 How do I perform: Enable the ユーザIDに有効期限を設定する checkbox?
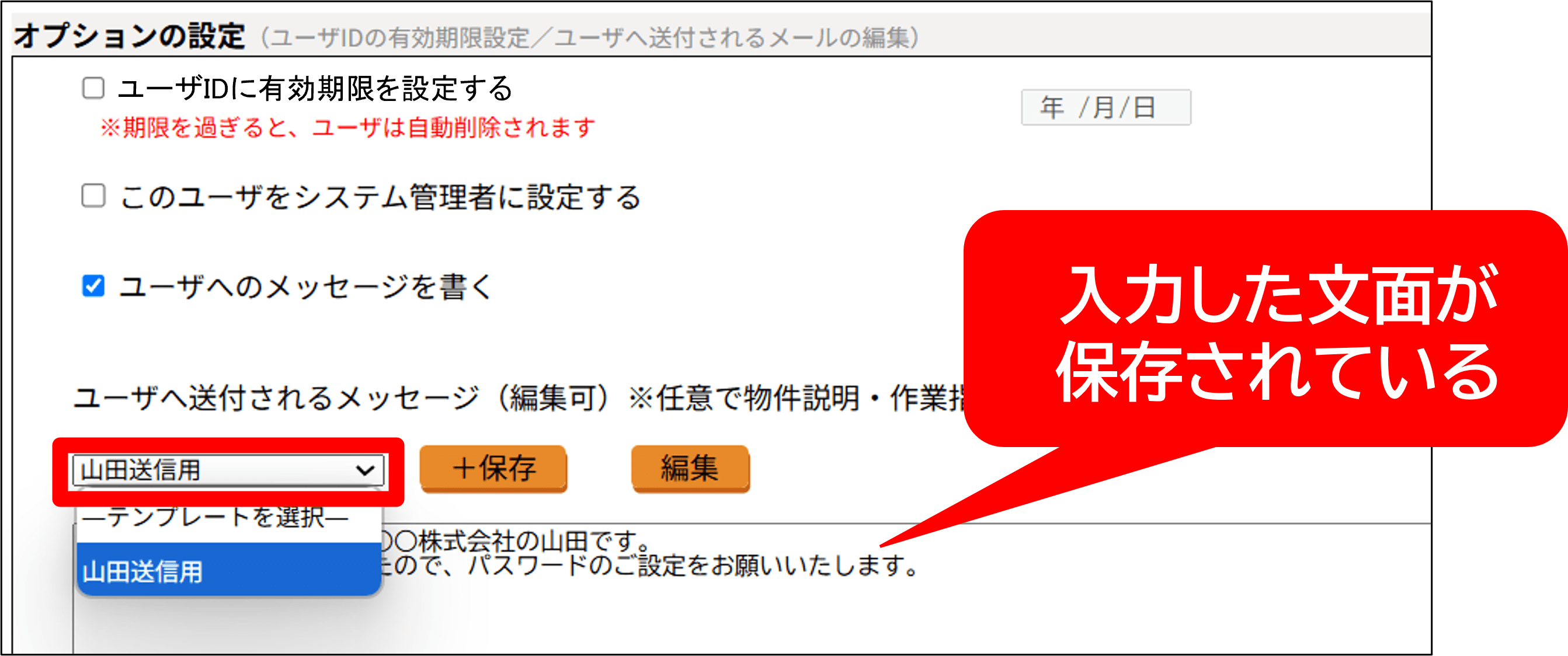pos(93,88)
